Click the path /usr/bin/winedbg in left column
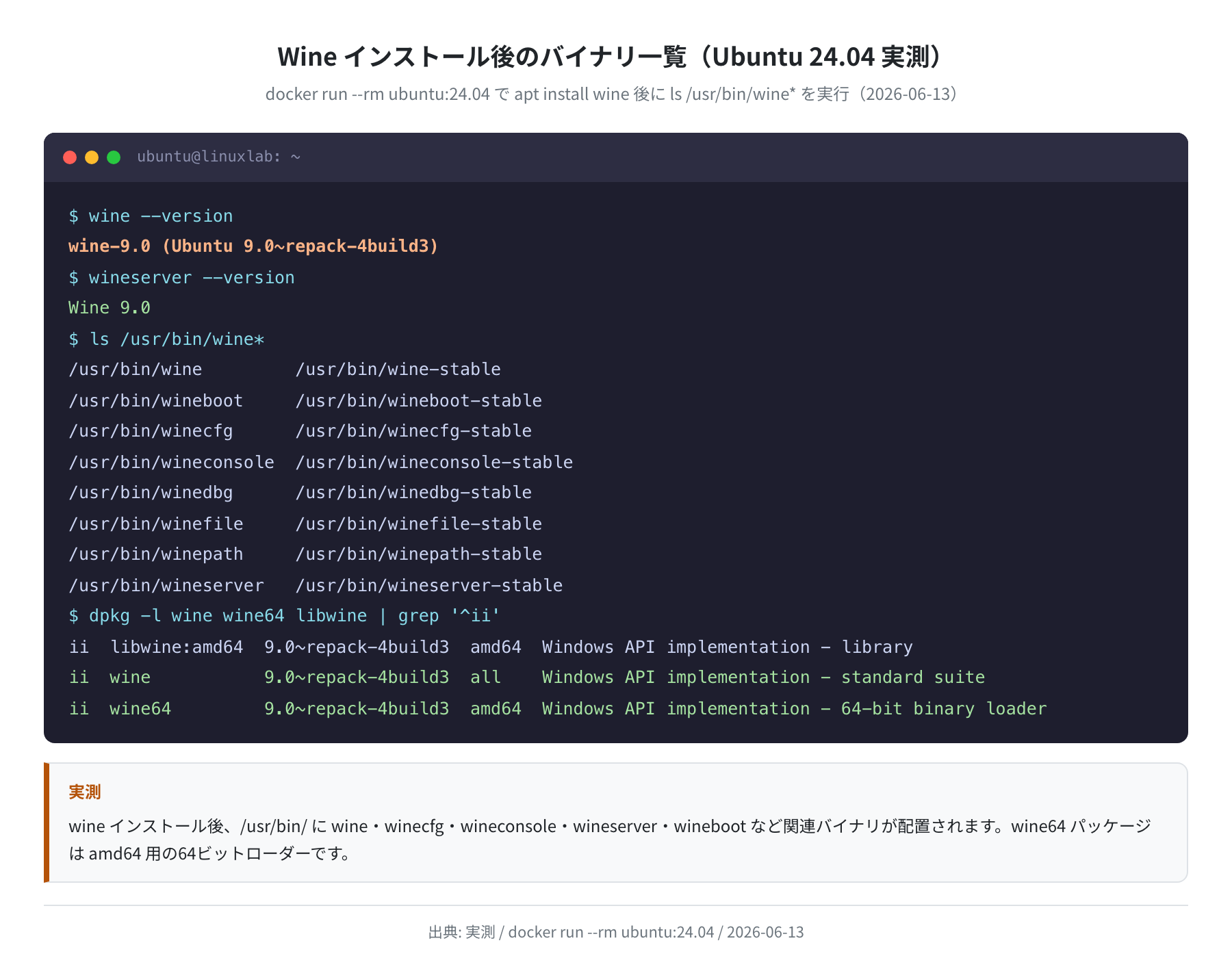1232x969 pixels. [151, 493]
